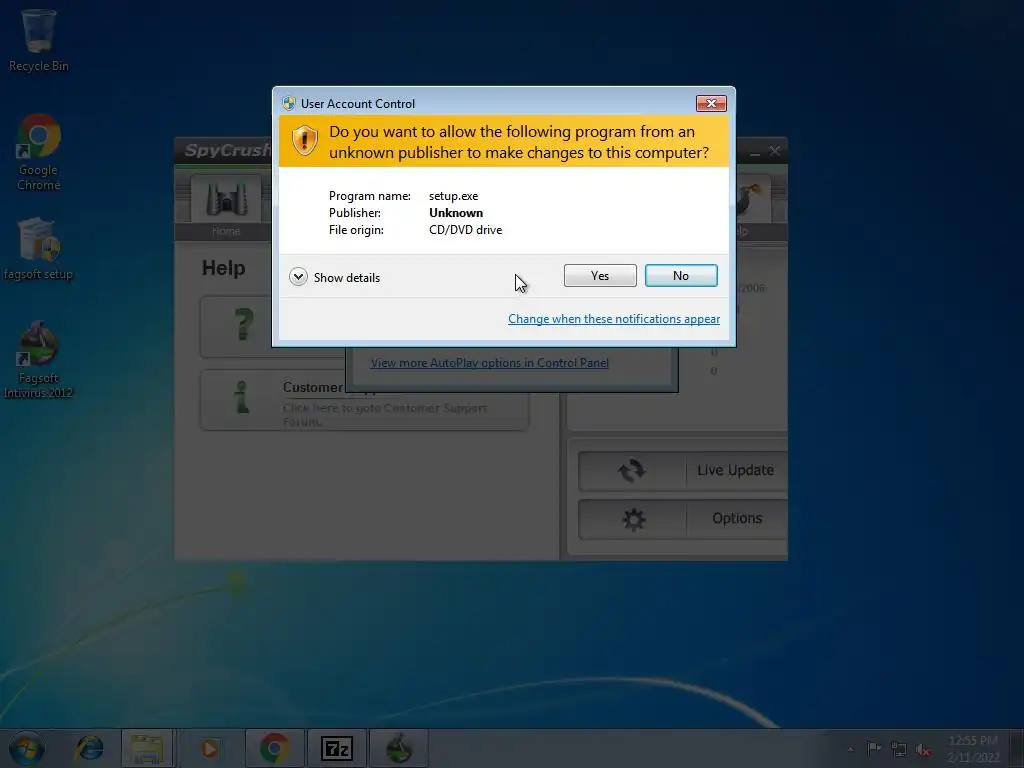Open Fagsoft Intivirus 2012 desktop shortcut
This screenshot has height=768, width=1024.
38,359
